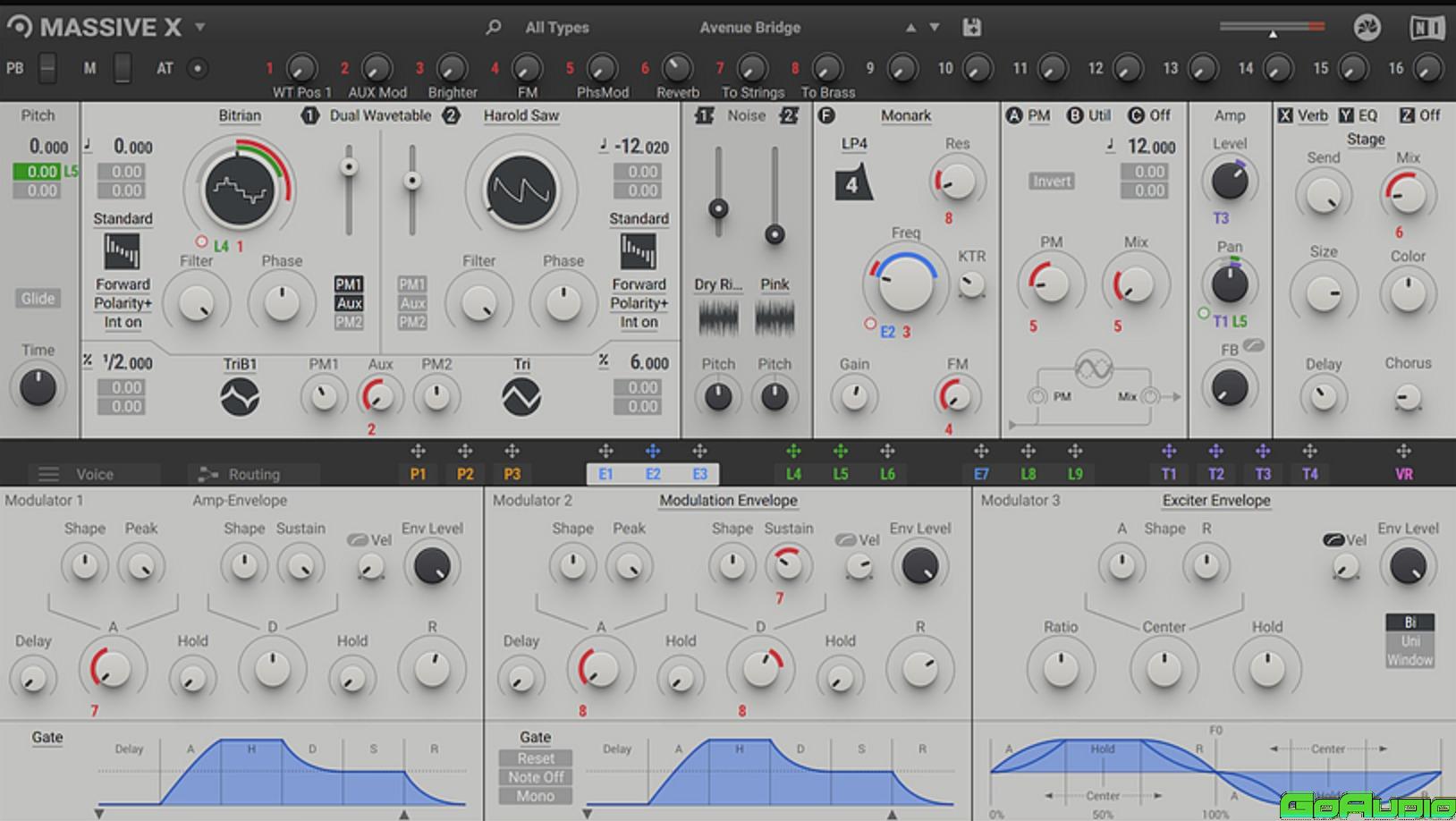The image size is (1456, 821).
Task: Click the TriB1 waveform icon
Action: pos(240,397)
